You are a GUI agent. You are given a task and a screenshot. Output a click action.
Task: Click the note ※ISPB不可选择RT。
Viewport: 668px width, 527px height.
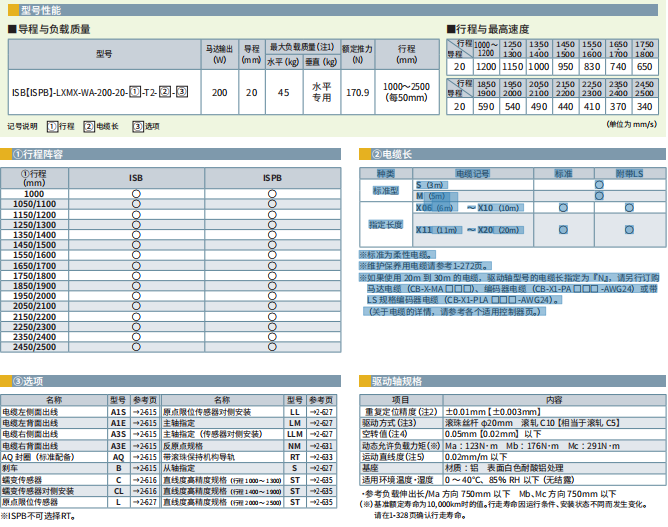pos(39,516)
